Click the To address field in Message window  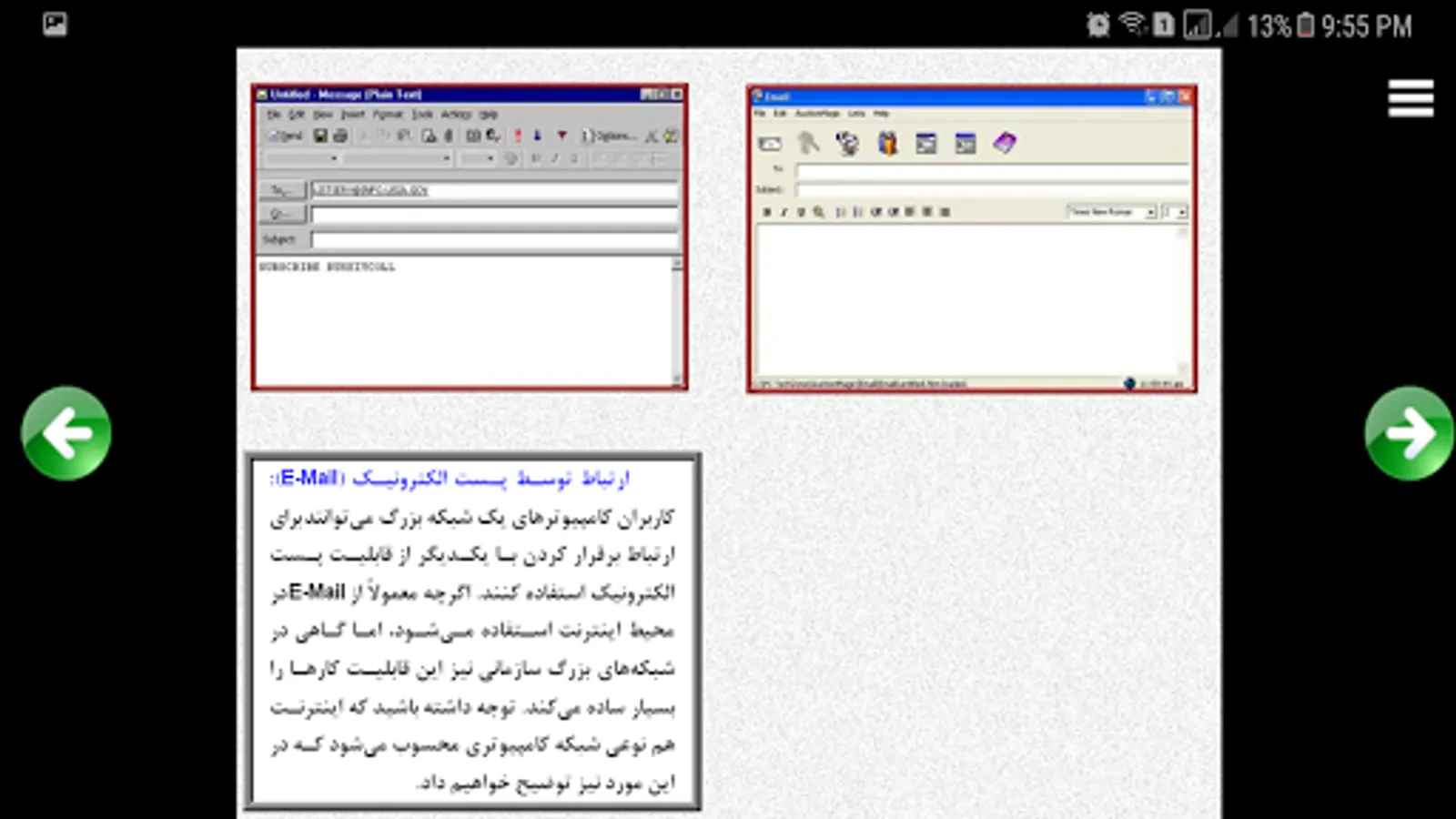[495, 190]
